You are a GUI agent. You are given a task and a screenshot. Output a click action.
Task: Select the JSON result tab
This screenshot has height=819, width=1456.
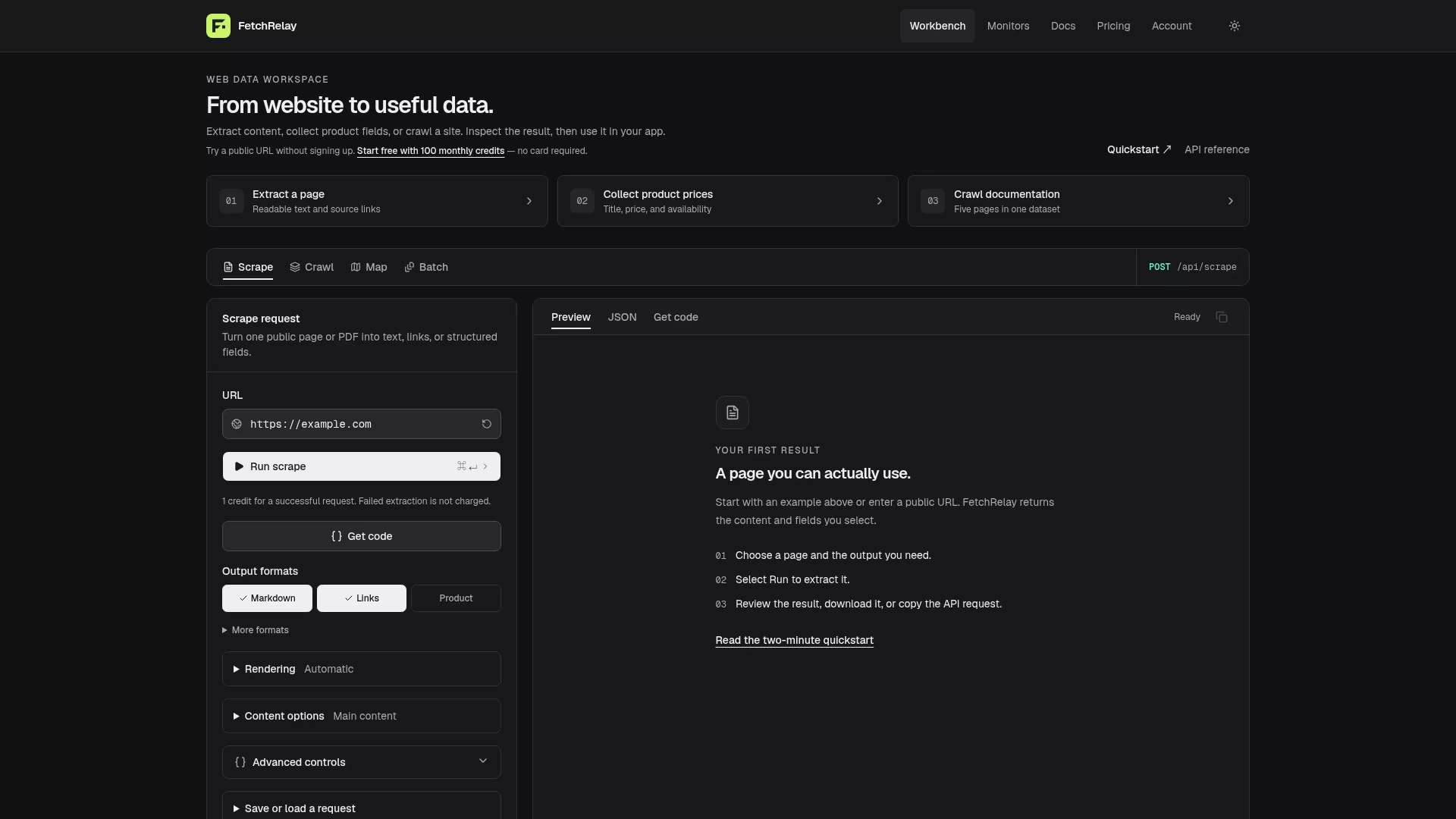(623, 317)
